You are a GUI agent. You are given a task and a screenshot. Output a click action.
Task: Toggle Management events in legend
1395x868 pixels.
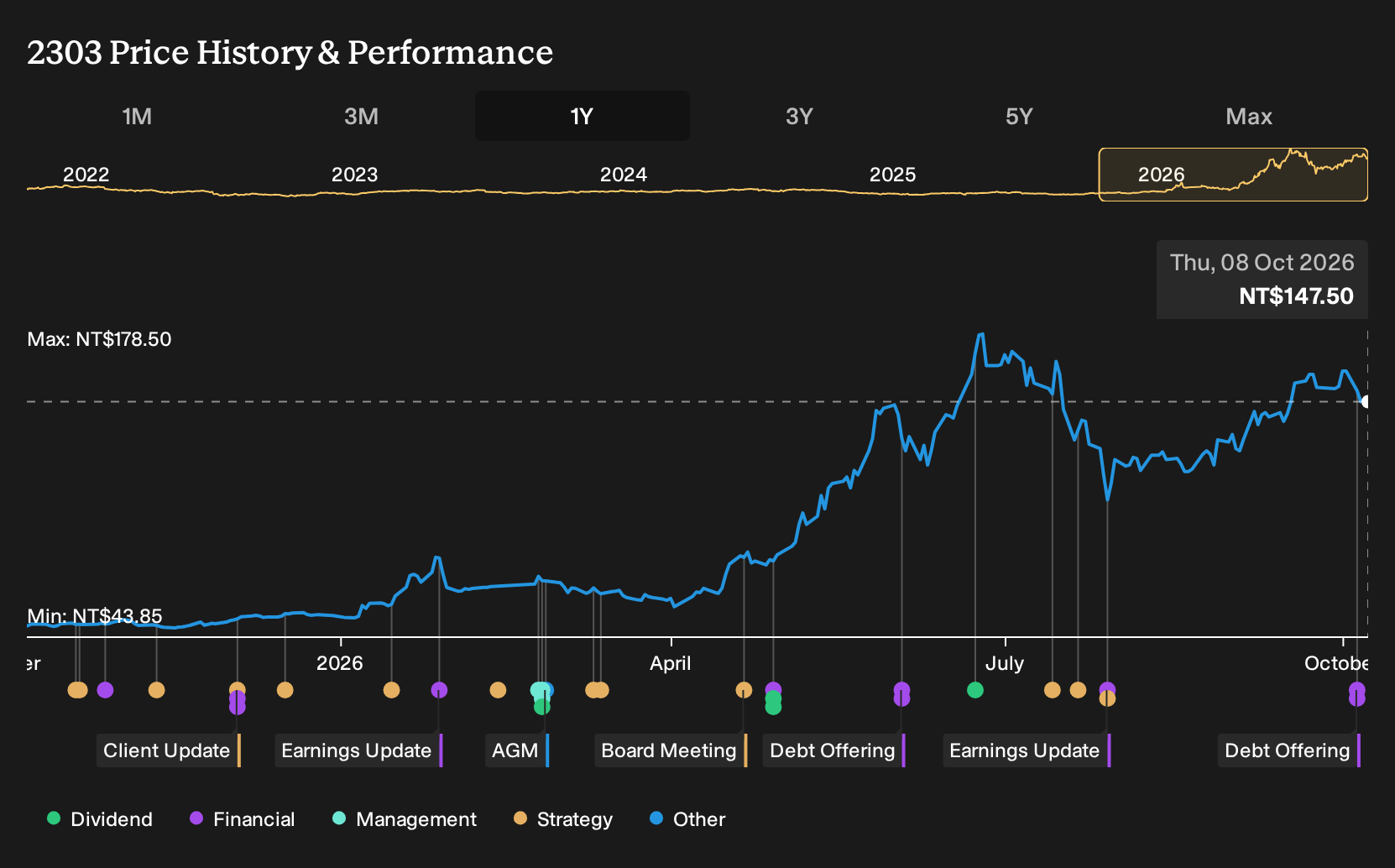(405, 819)
